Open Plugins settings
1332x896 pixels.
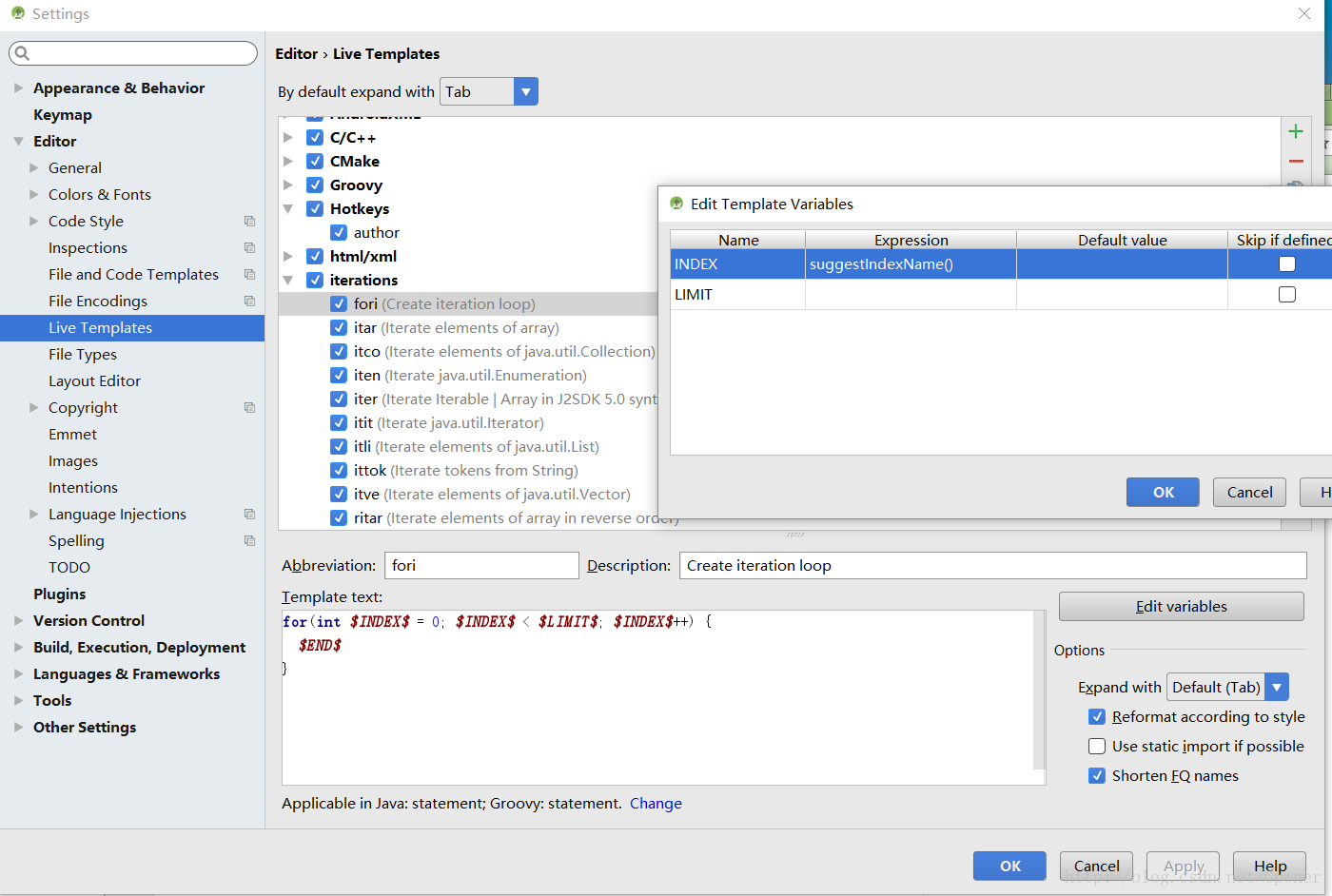(59, 594)
